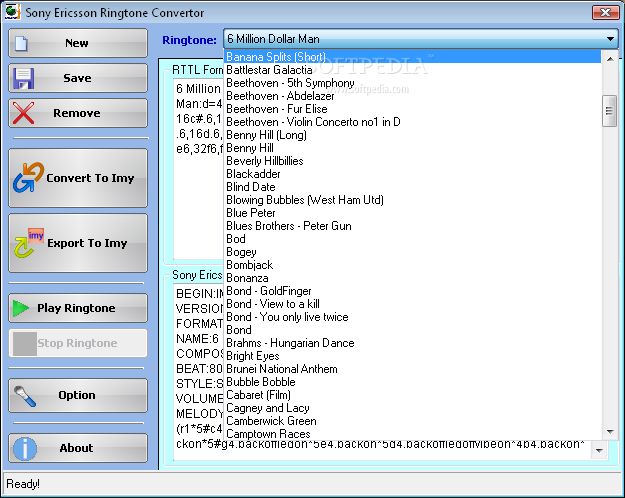The image size is (625, 498).
Task: Select Blind Date ringtone
Action: click(412, 187)
